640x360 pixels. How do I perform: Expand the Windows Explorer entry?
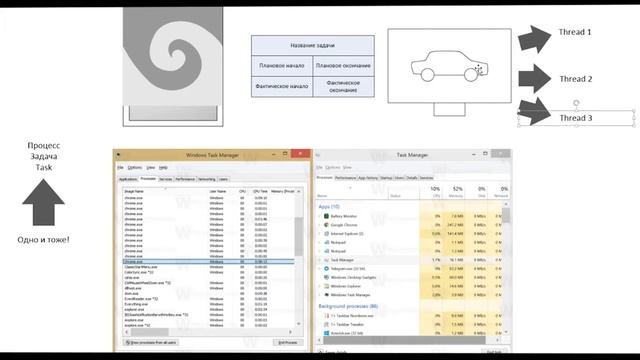click(x=320, y=286)
